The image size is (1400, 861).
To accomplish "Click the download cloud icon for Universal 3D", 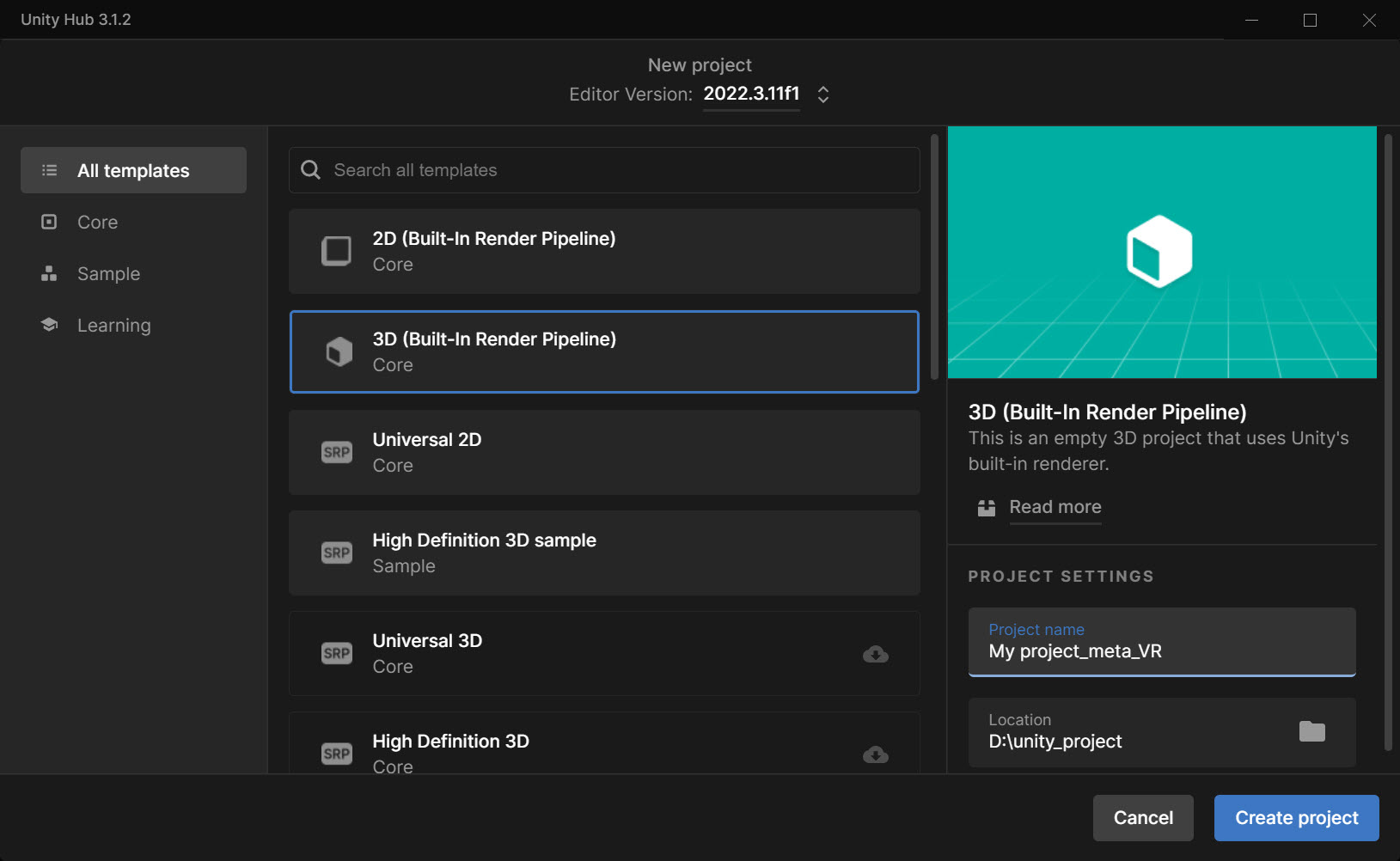I will (x=875, y=654).
